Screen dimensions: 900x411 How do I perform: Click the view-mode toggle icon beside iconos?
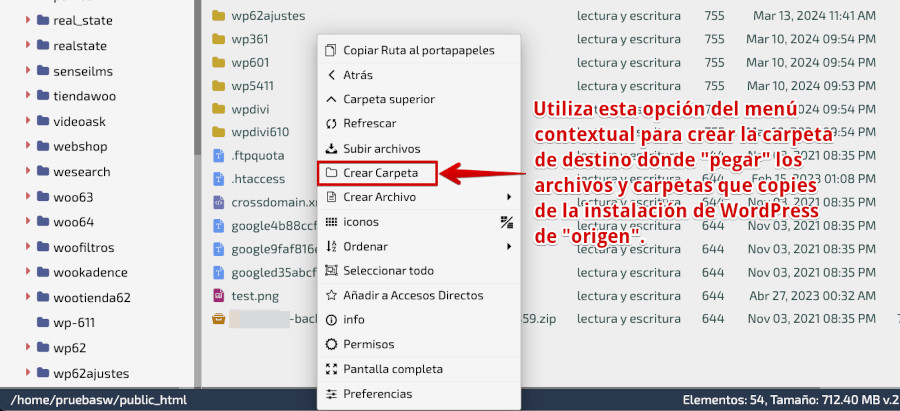[x=506, y=222]
